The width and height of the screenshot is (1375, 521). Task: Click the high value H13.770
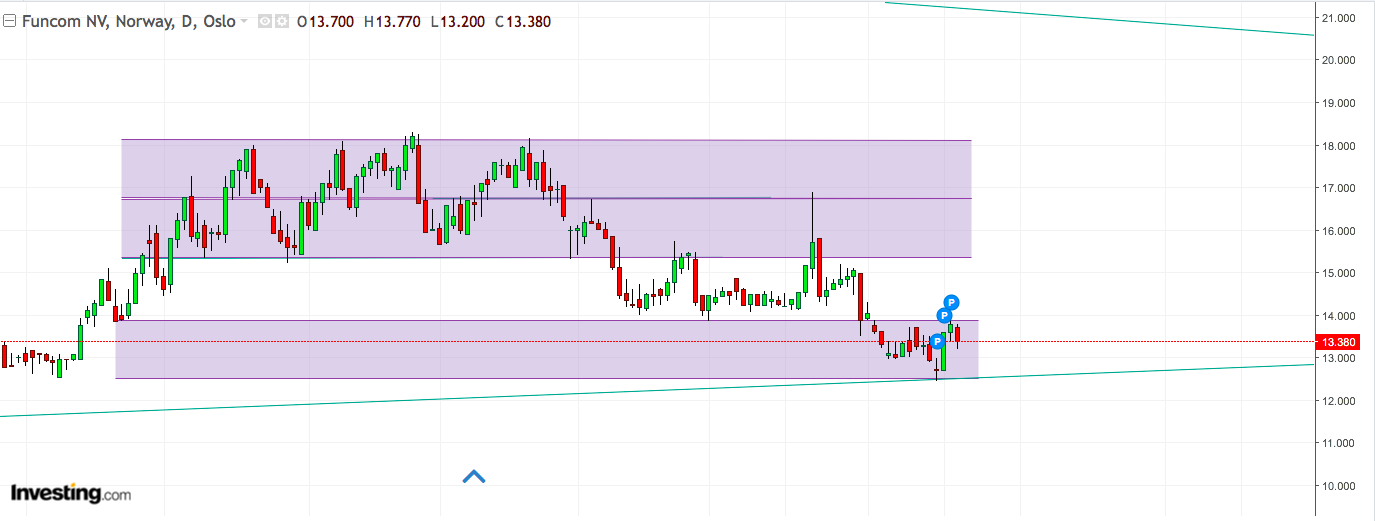pyautogui.click(x=392, y=21)
